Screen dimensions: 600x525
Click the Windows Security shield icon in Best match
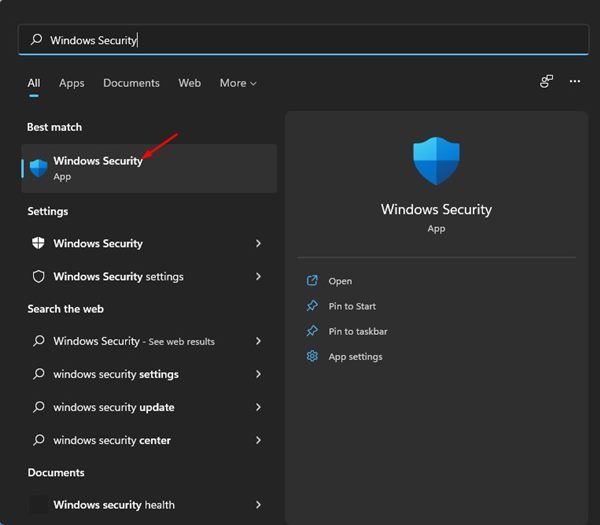39,168
